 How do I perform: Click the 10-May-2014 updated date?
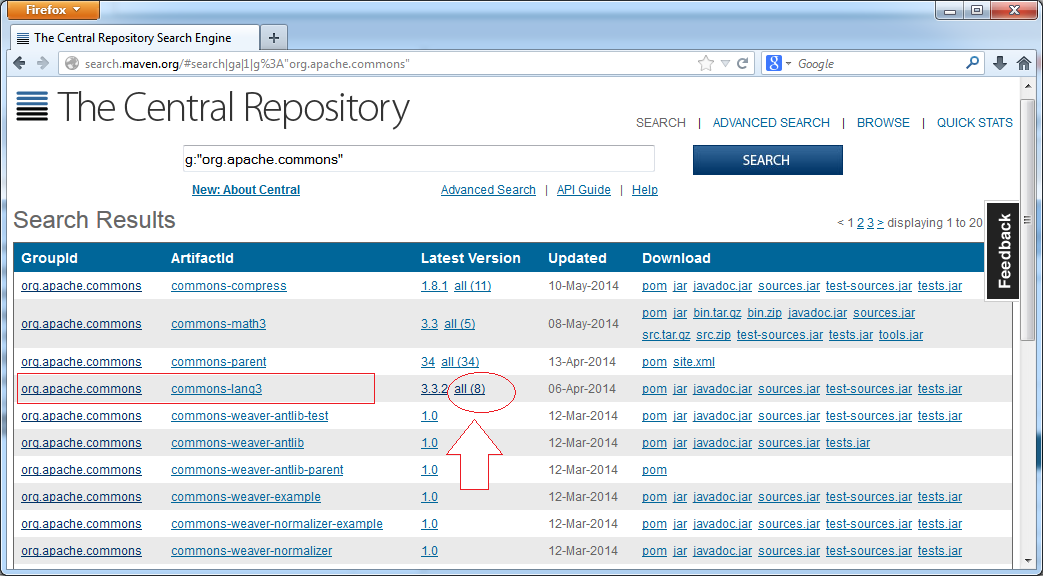[583, 286]
